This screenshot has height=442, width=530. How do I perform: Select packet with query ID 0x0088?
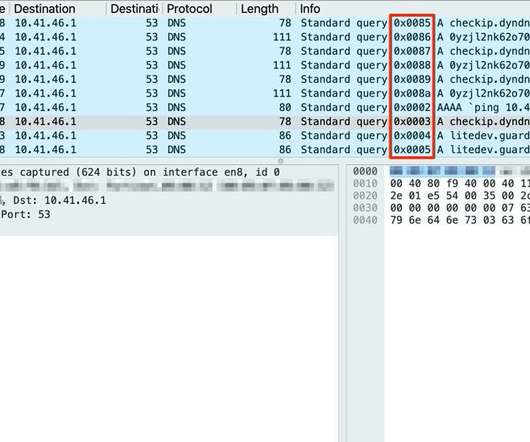click(265, 65)
